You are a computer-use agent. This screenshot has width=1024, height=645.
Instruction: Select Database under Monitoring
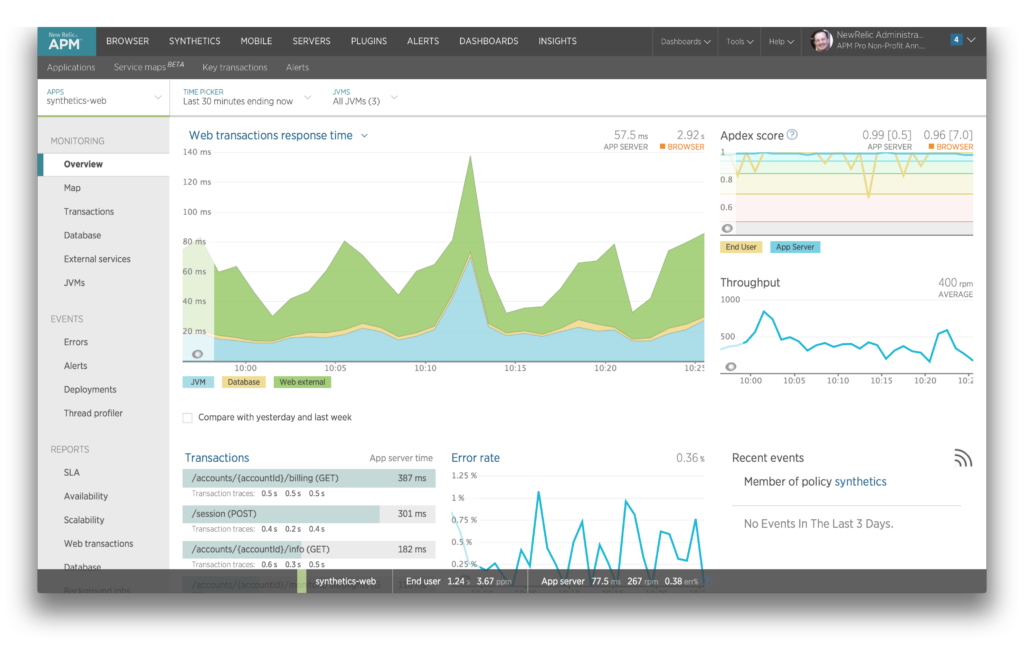point(82,235)
